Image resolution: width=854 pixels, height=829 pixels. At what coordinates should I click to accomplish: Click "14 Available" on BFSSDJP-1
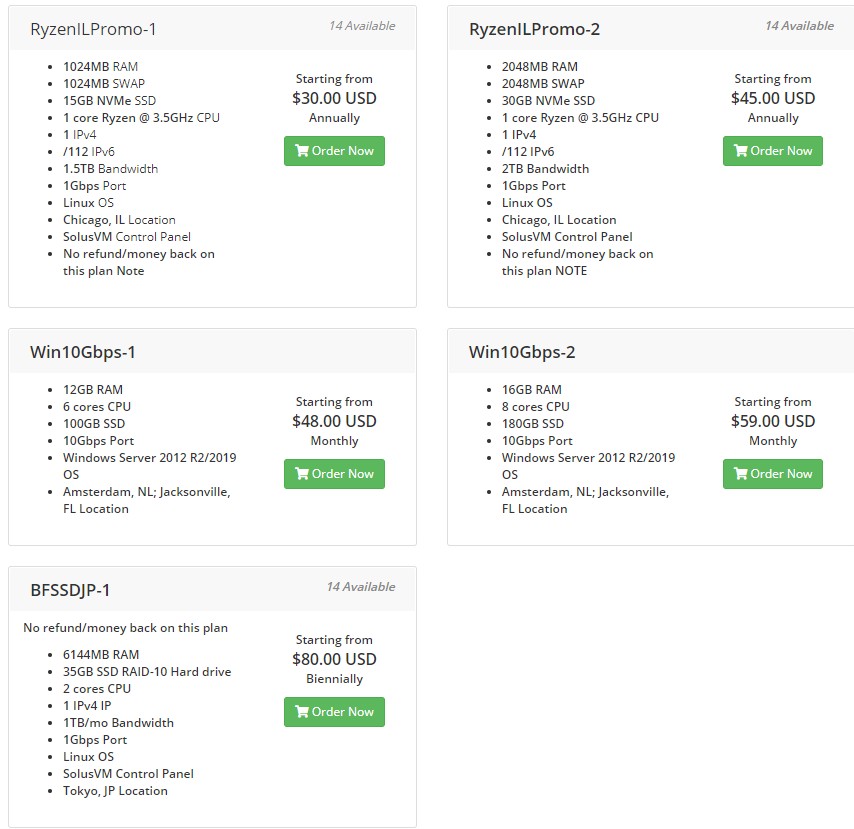361,587
